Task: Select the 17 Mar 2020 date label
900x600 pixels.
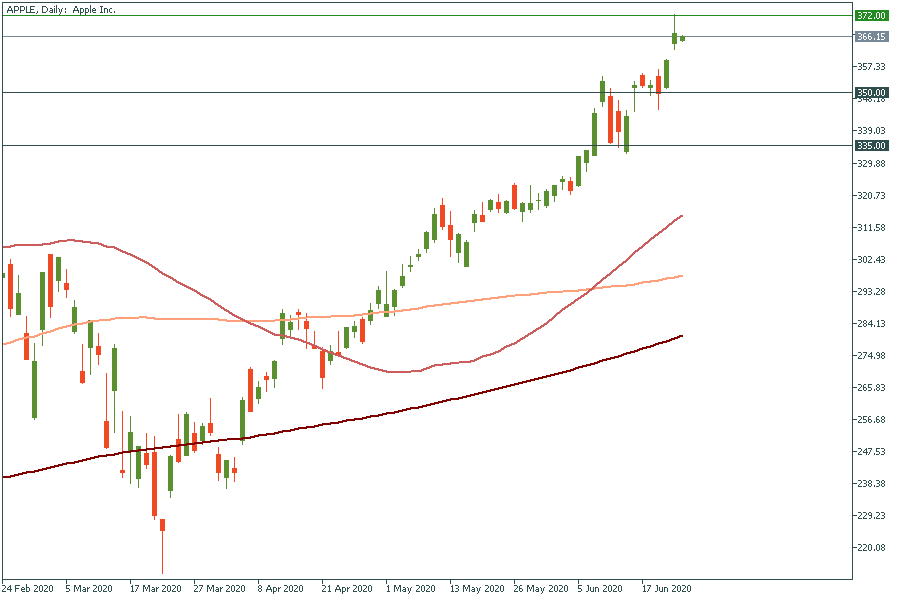Action: (x=156, y=588)
